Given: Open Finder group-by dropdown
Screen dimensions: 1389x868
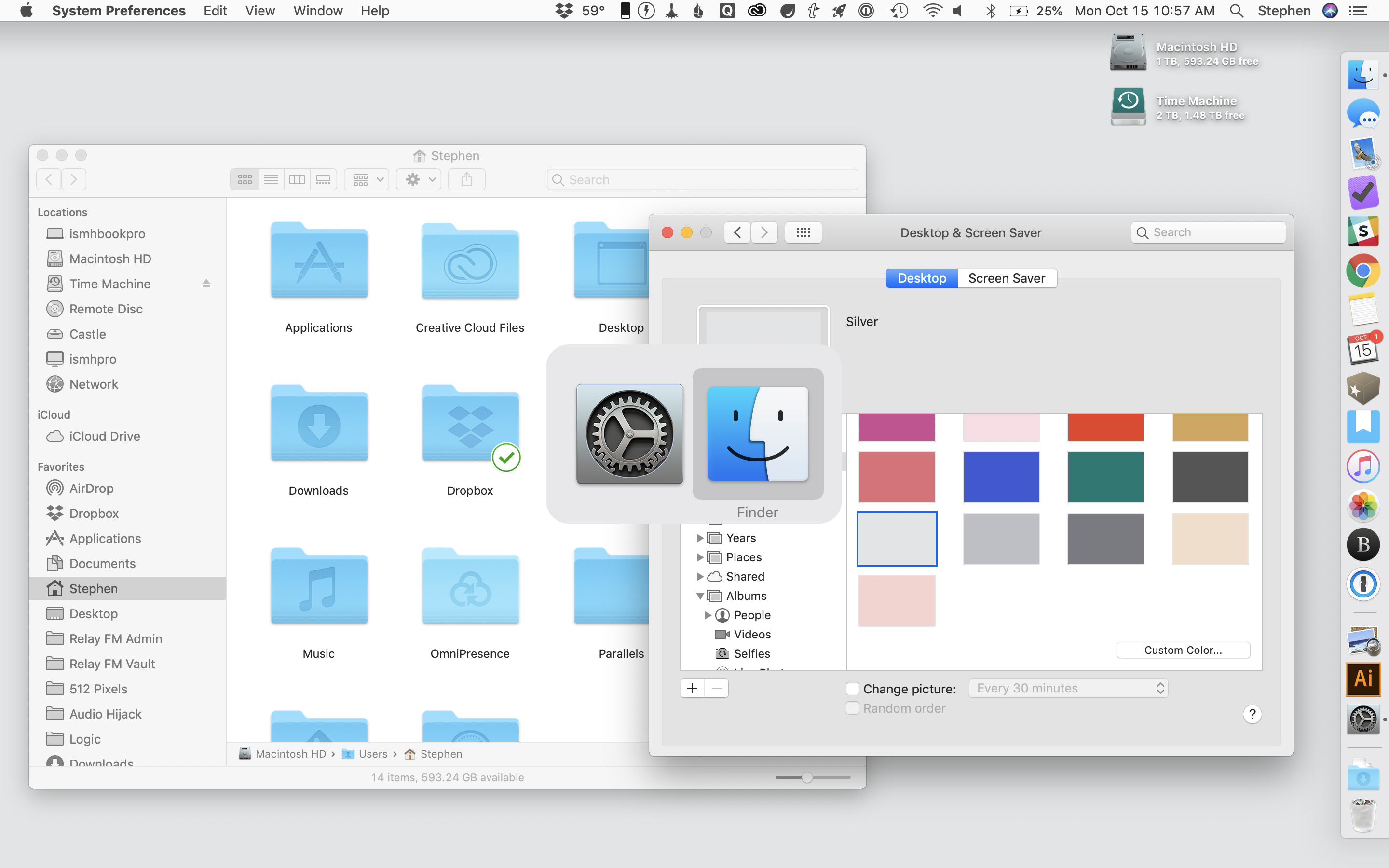Looking at the screenshot, I should point(367,180).
